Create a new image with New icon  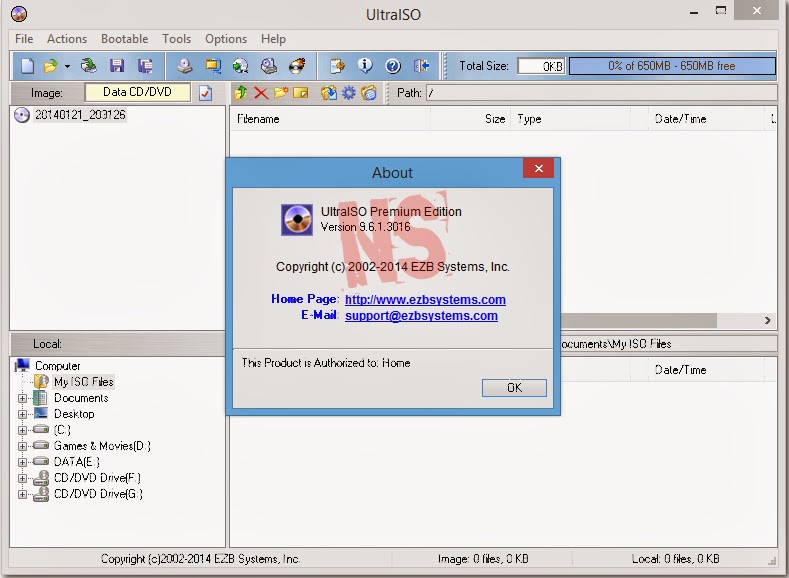pos(28,66)
